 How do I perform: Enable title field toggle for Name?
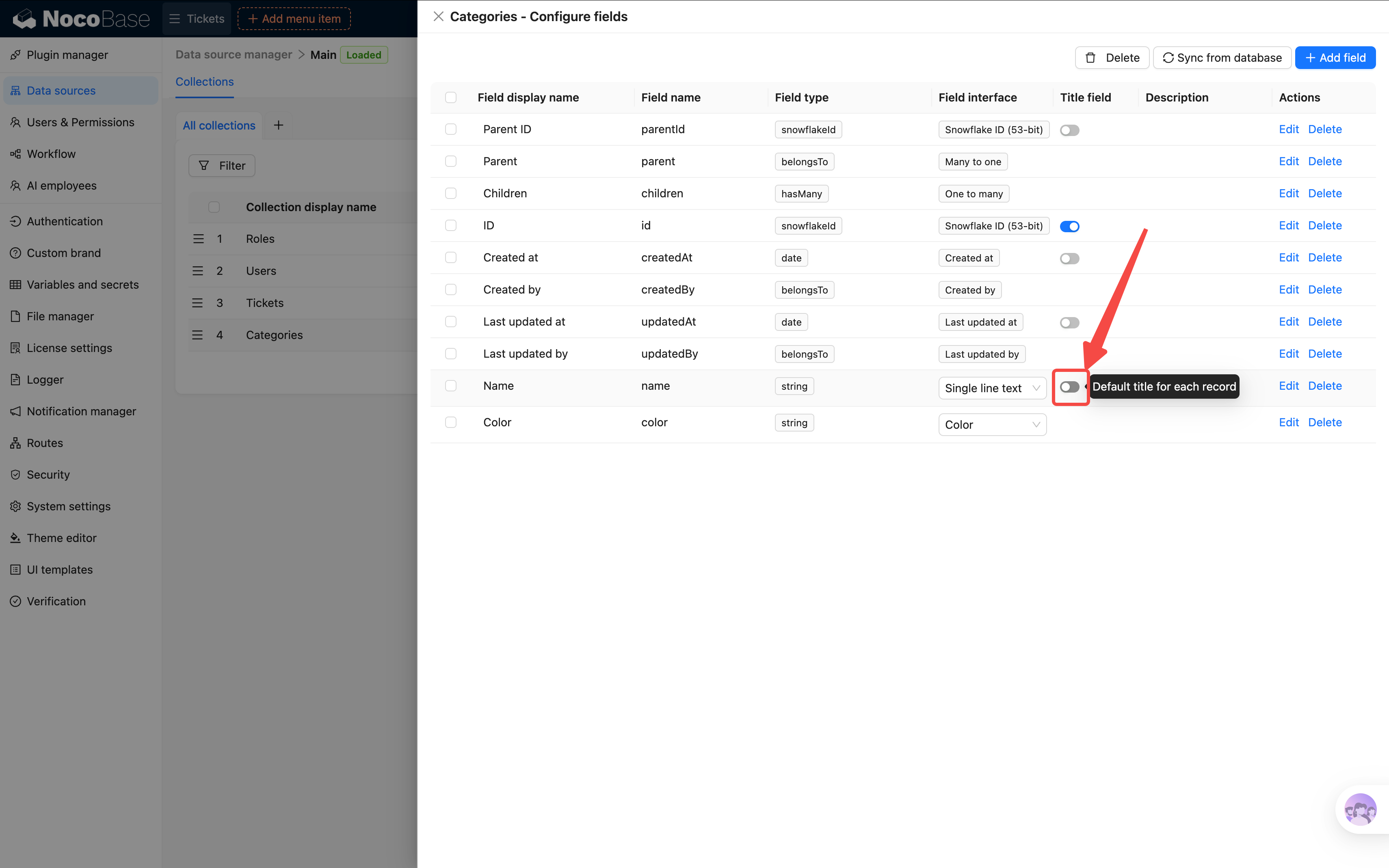[1069, 387]
